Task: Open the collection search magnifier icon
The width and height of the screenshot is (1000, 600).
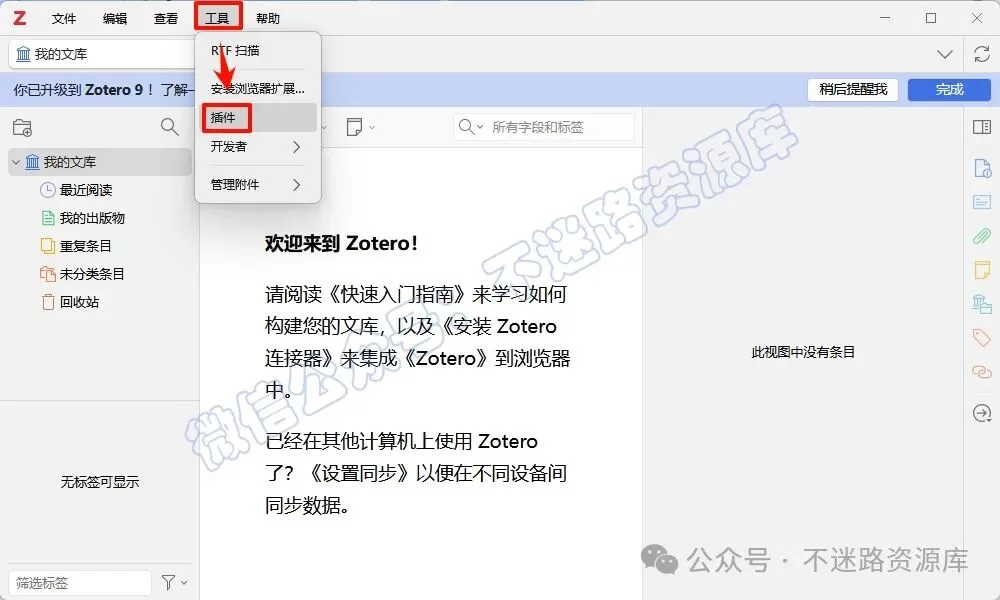Action: click(170, 127)
